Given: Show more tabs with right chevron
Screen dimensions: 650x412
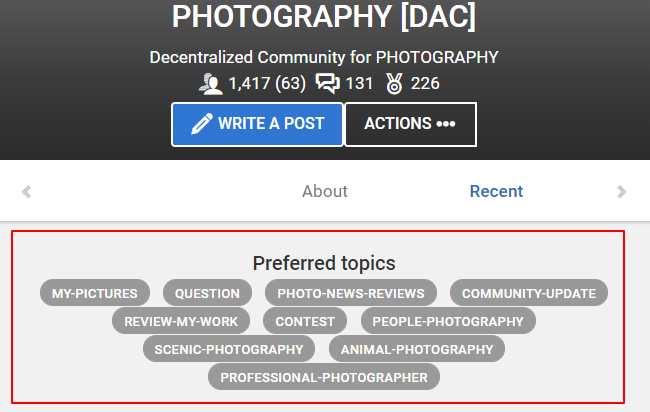Looking at the screenshot, I should click(x=621, y=191).
